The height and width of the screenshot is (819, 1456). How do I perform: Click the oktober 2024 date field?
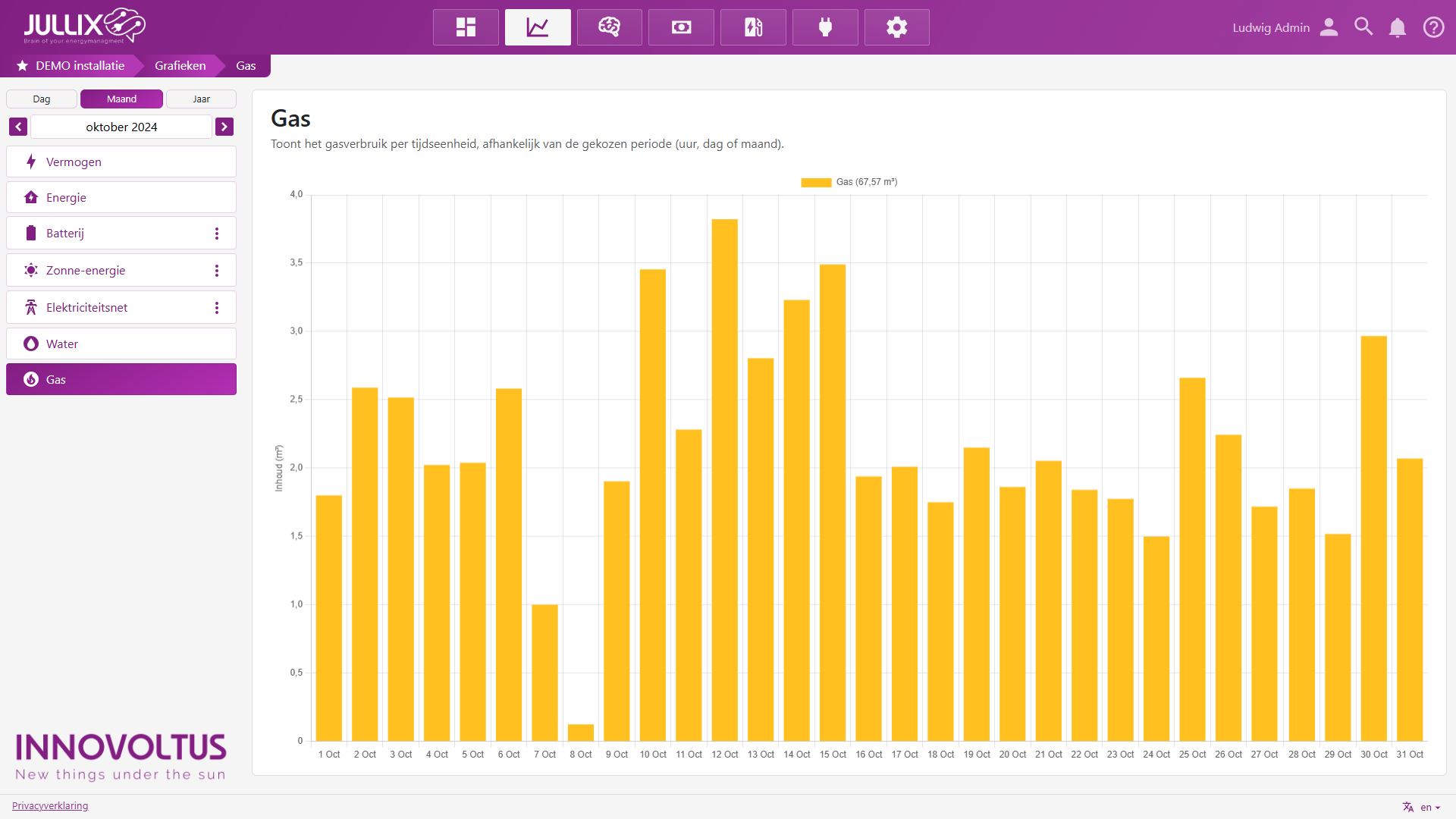[x=121, y=127]
